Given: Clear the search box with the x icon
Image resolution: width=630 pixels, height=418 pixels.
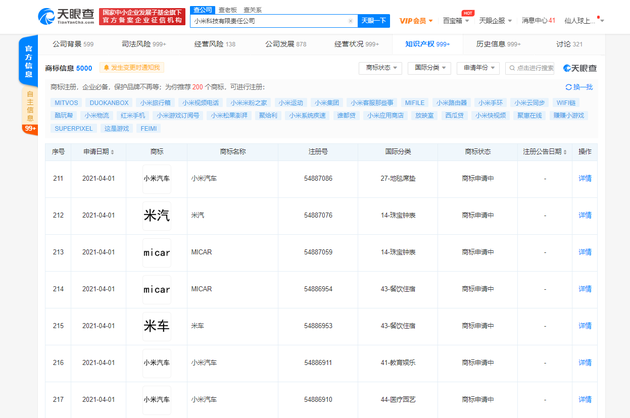Looking at the screenshot, I should 350,21.
